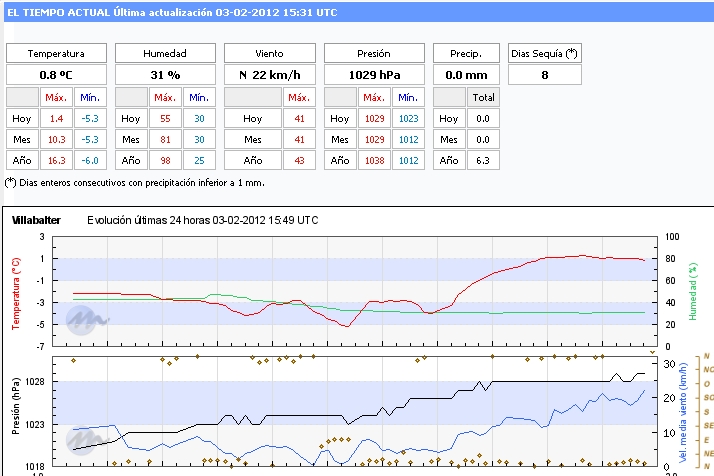Select the Temperatura header box
Image resolution: width=714 pixels, height=476 pixels.
pyautogui.click(x=56, y=53)
